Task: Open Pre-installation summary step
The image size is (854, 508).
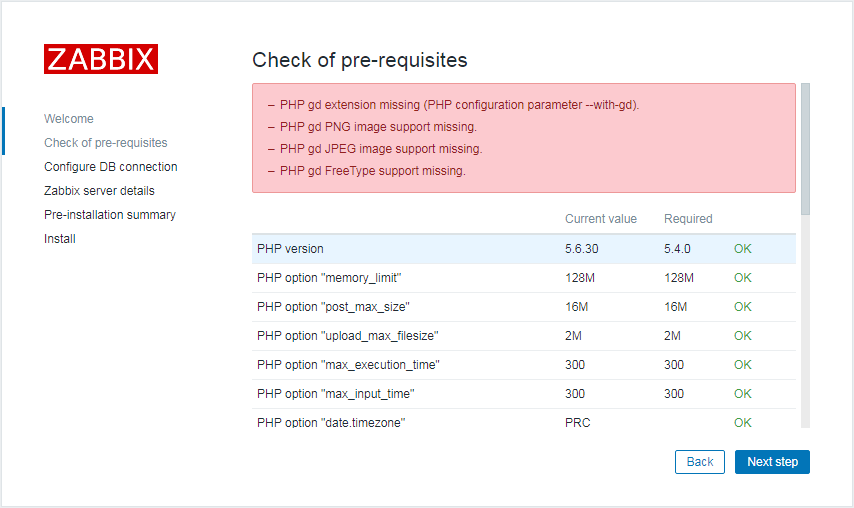Action: [x=110, y=215]
